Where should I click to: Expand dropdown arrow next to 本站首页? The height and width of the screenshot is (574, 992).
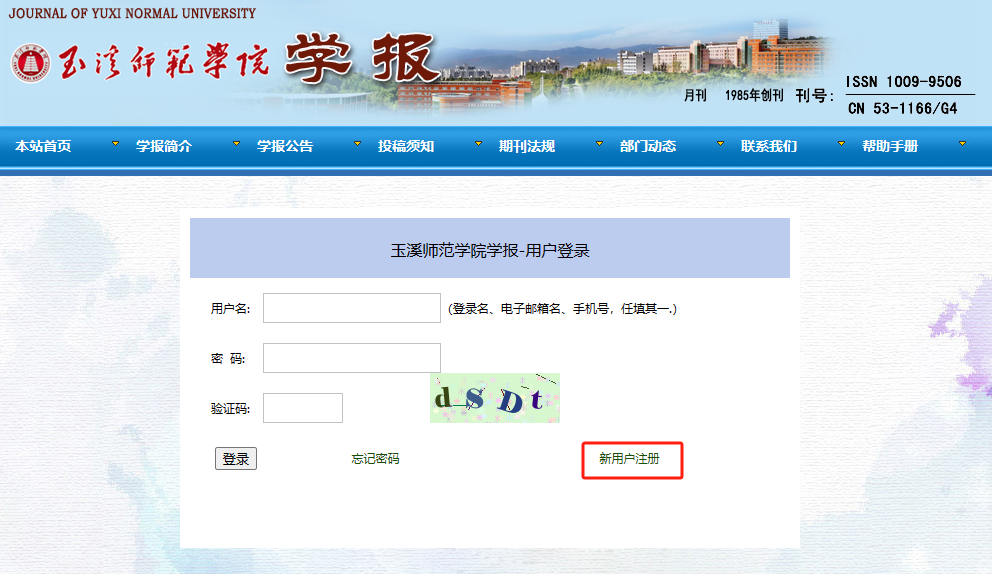coord(115,144)
